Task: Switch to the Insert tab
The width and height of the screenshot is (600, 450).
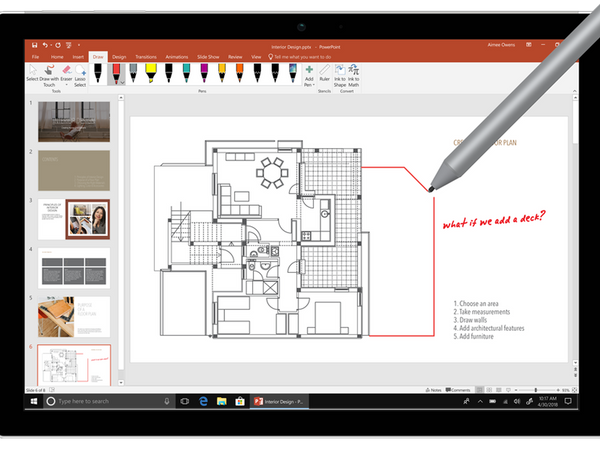Action: click(78, 57)
